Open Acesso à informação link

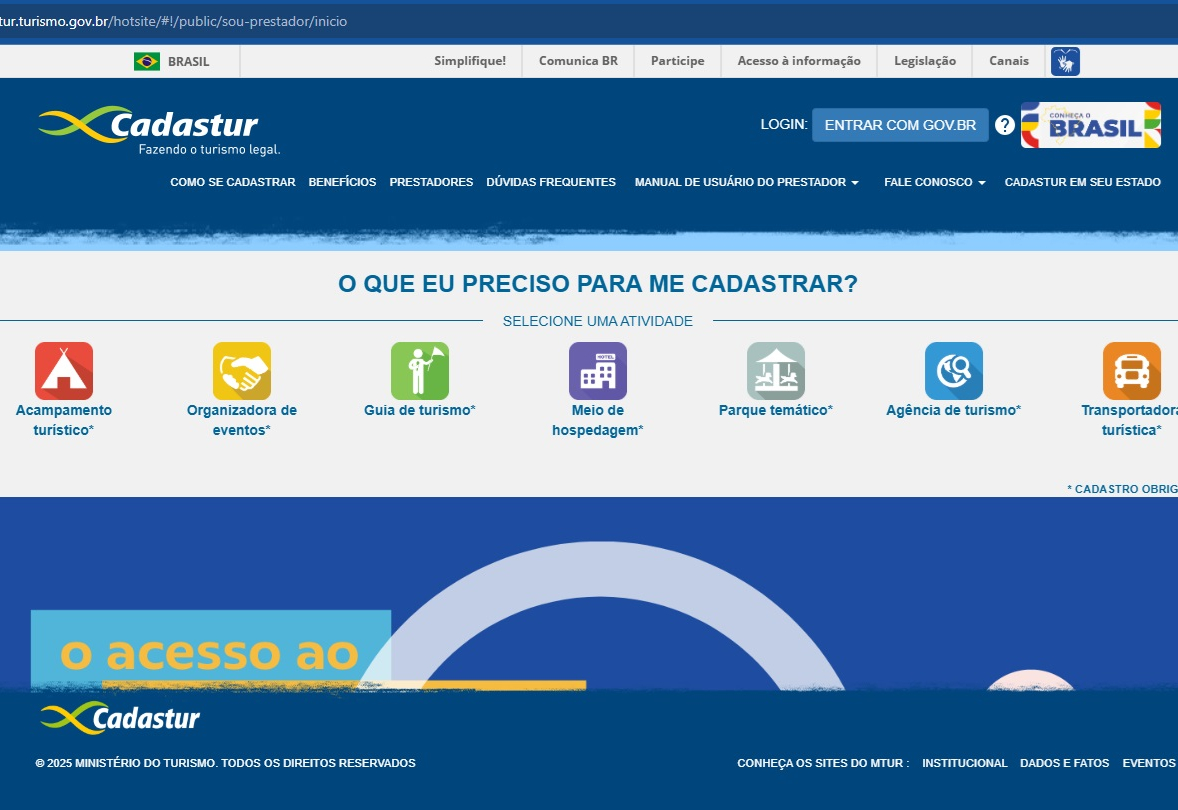pyautogui.click(x=799, y=61)
